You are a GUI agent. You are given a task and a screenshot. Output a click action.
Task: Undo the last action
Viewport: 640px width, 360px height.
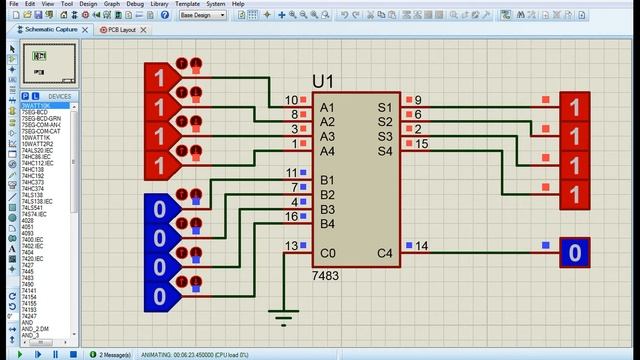344,15
